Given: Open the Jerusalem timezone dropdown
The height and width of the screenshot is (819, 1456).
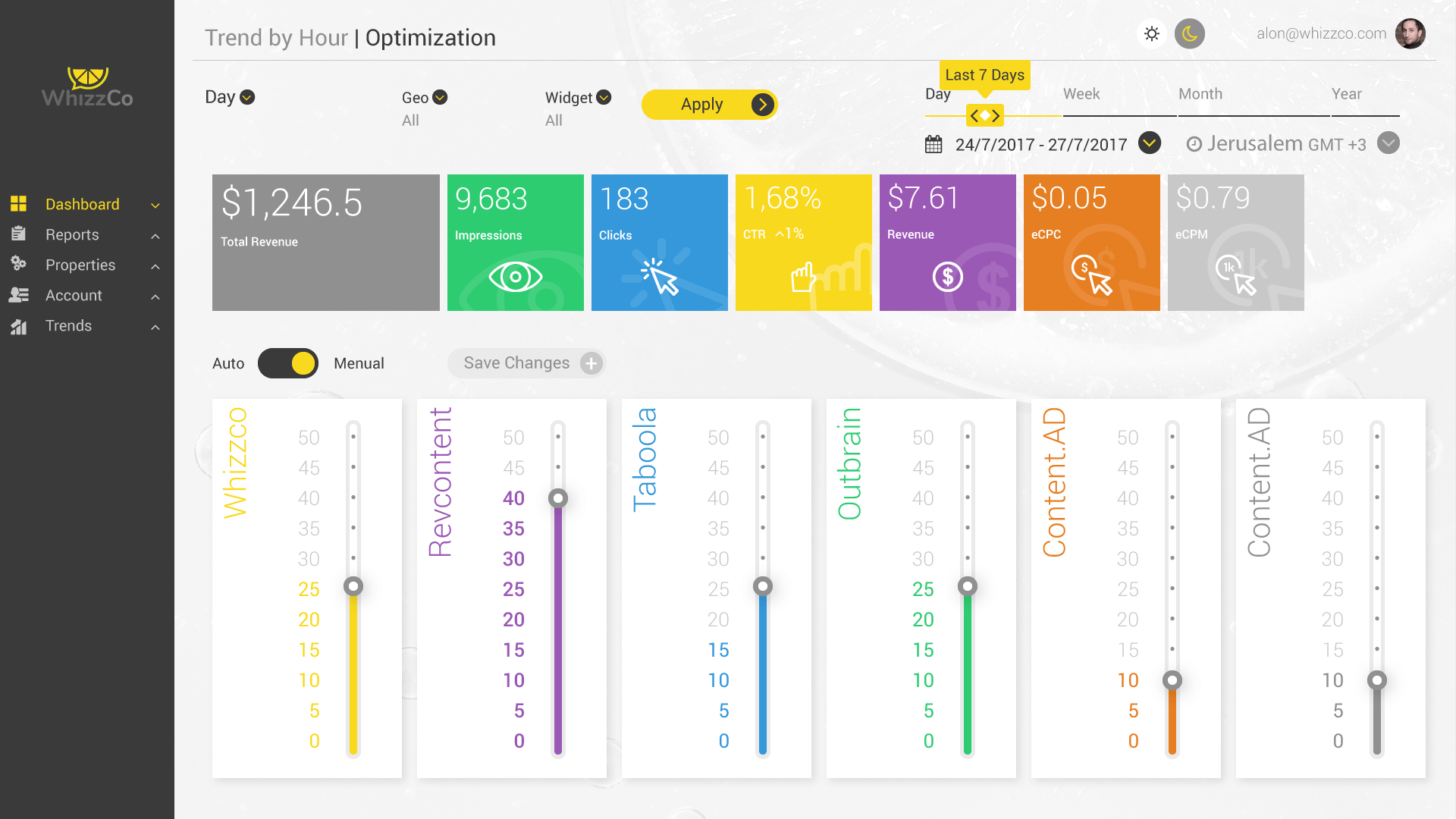Looking at the screenshot, I should [1389, 143].
